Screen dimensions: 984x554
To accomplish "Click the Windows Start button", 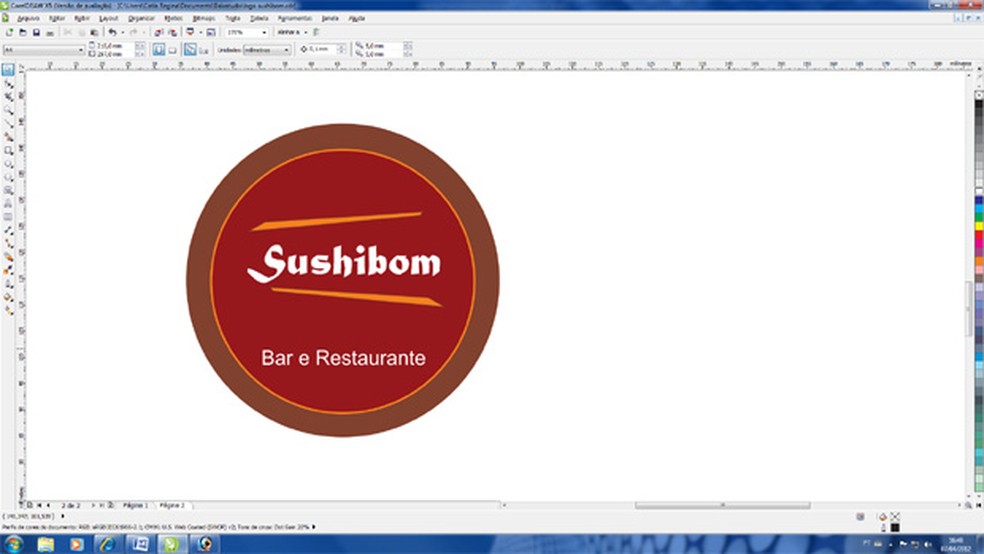I will pyautogui.click(x=12, y=543).
